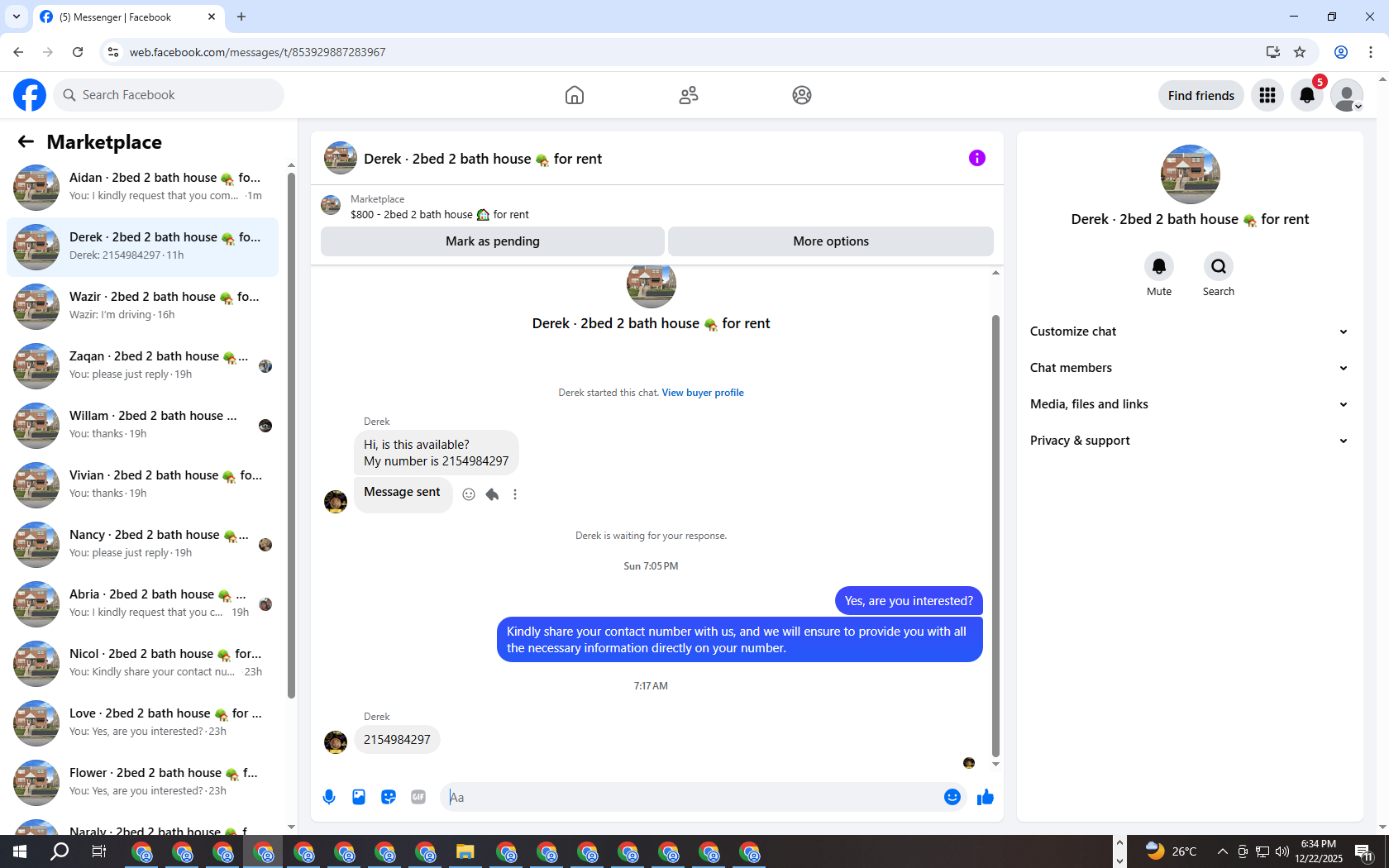
Task: Click the Derek chat header house thumbnail
Action: click(341, 158)
